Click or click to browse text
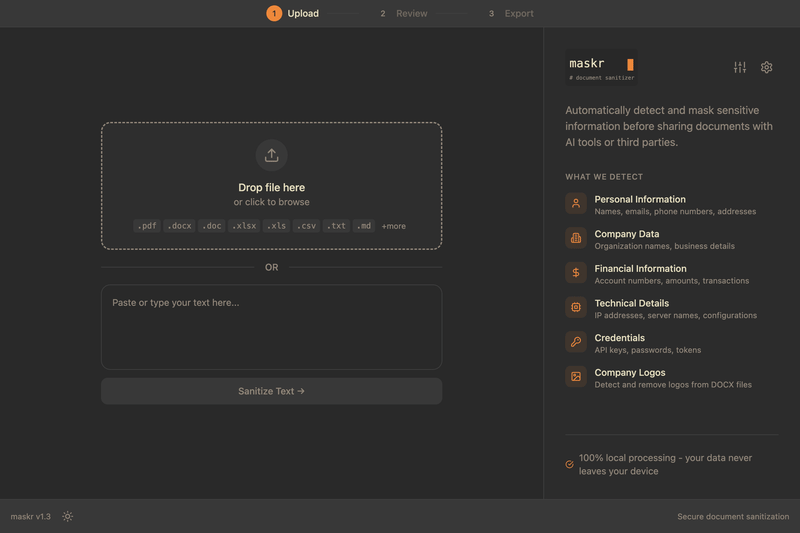 (271, 202)
